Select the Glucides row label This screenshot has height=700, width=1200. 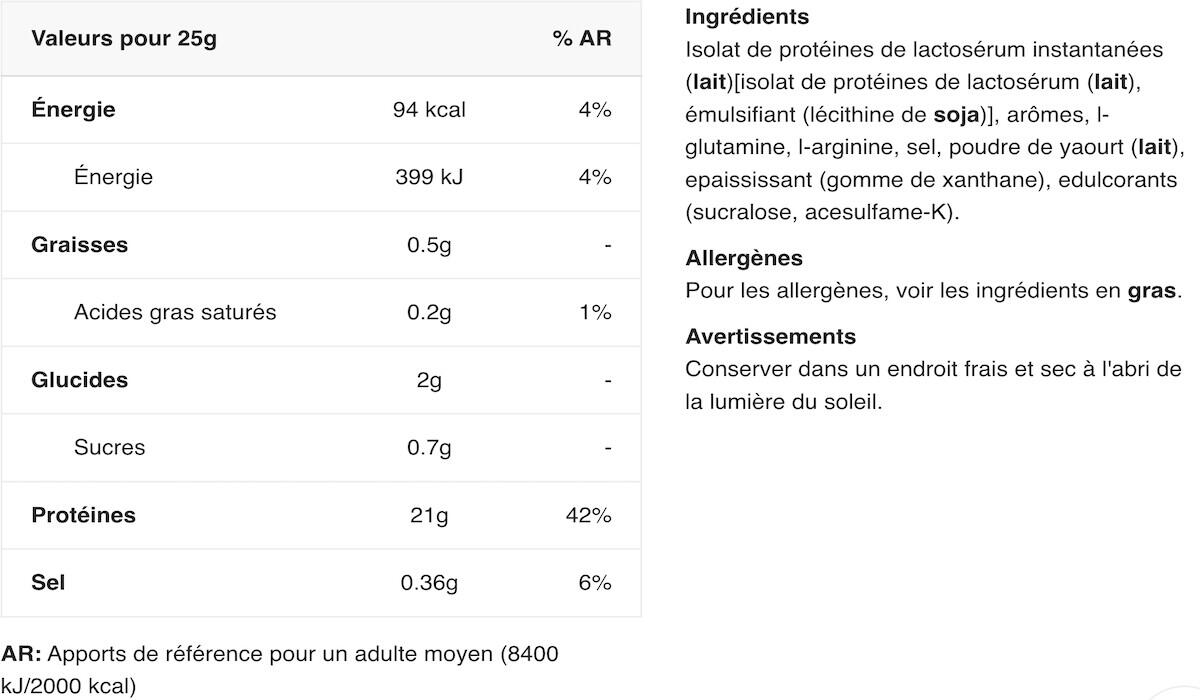pyautogui.click(x=79, y=380)
